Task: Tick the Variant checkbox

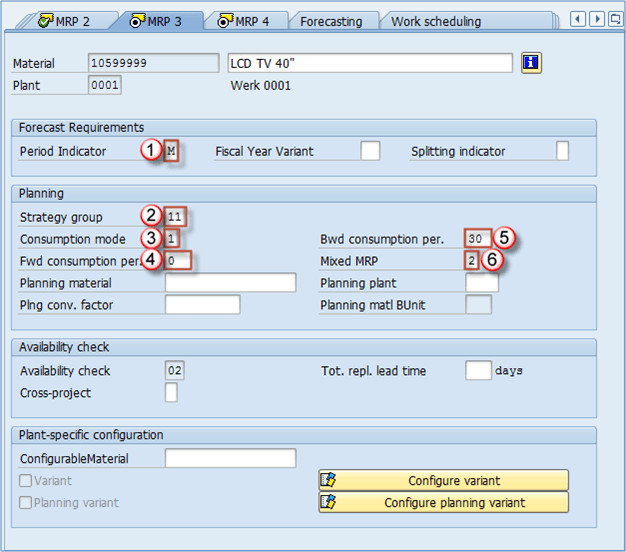Action: coord(25,481)
